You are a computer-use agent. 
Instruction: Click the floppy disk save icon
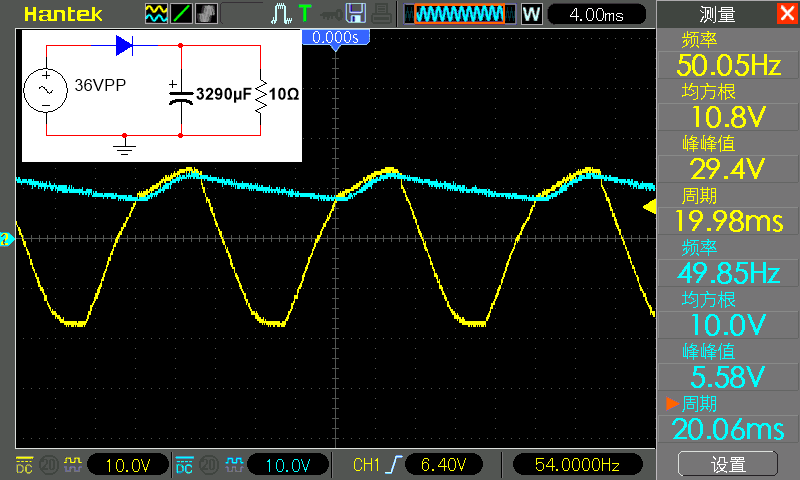pos(355,14)
